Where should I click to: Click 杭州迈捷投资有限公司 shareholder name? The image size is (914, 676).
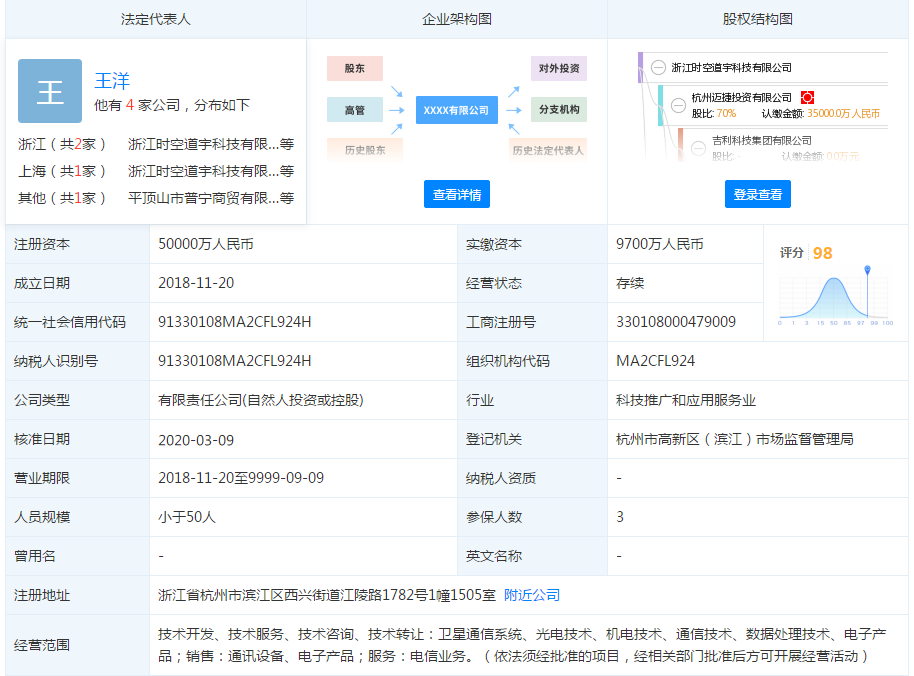point(741,97)
